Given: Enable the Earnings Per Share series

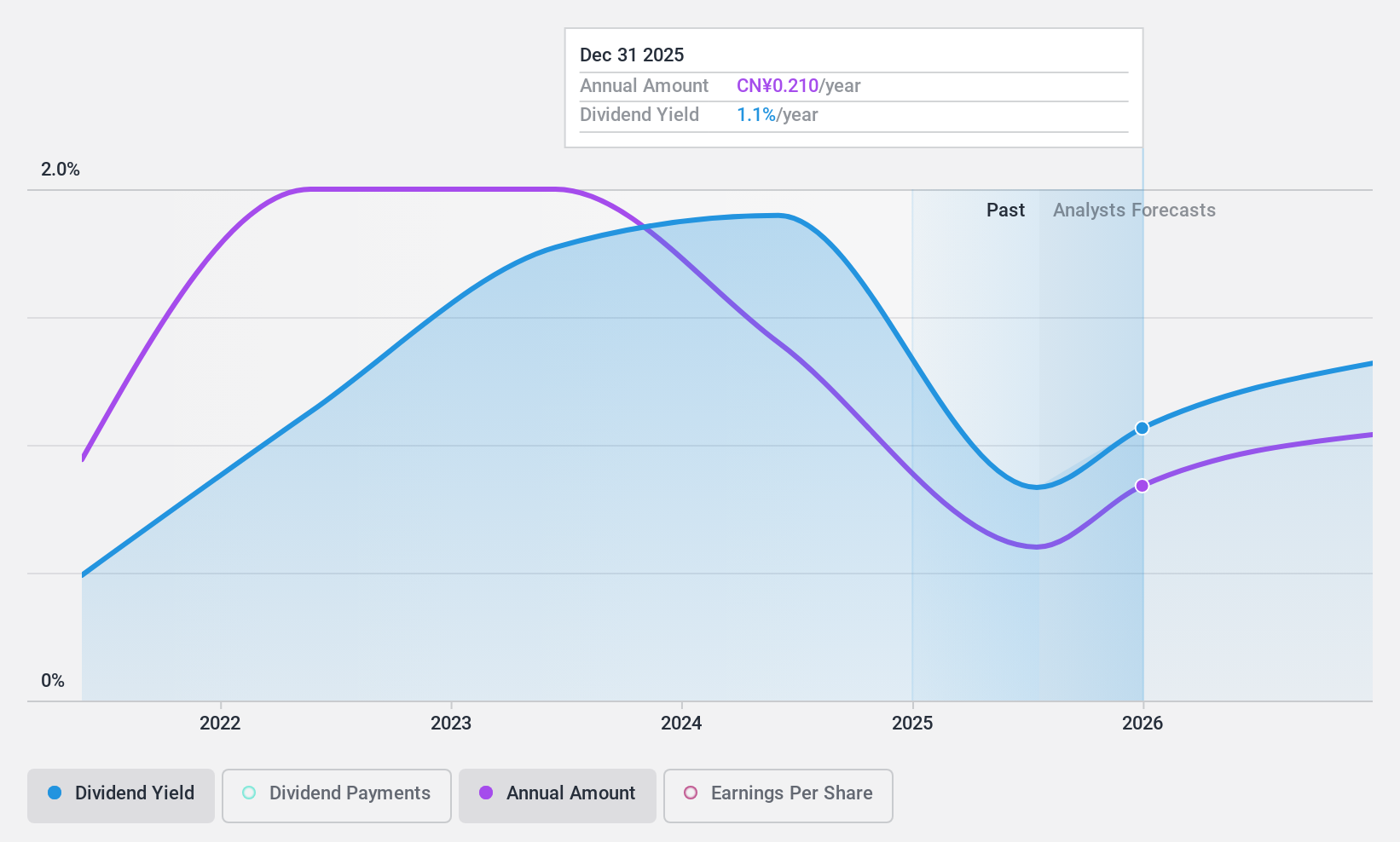Looking at the screenshot, I should click(x=778, y=796).
